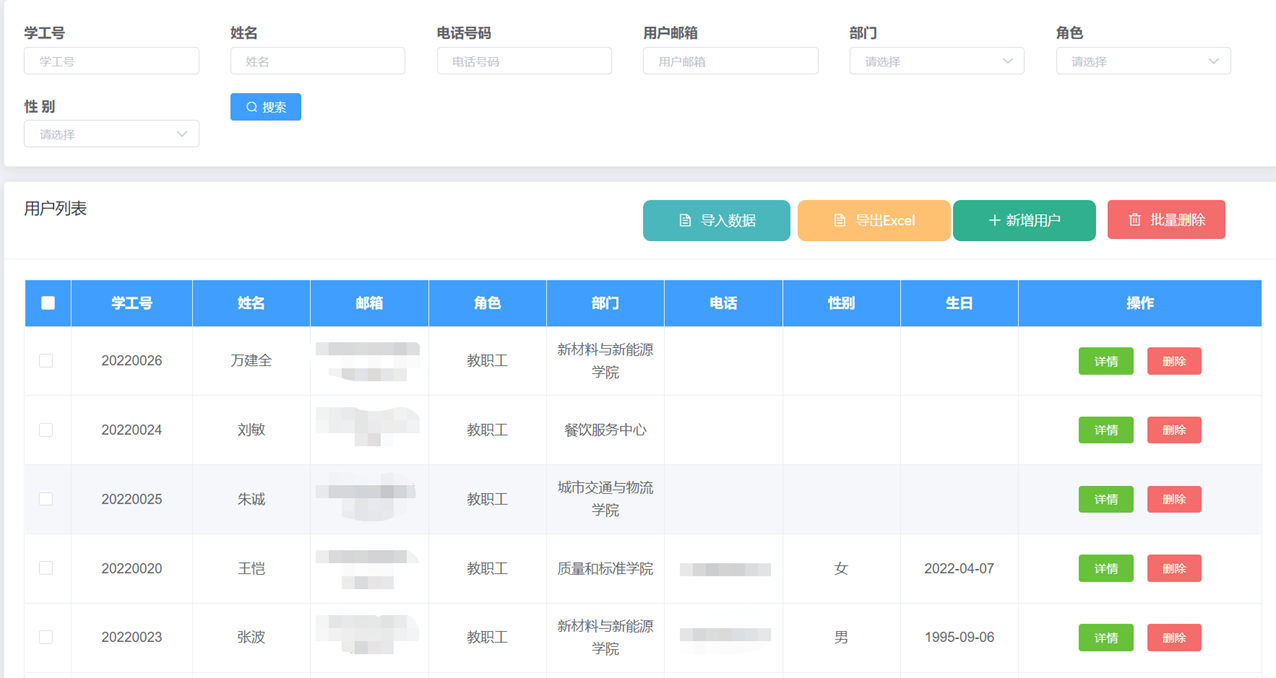Screen dimensions: 1276x678
Task: Open the 部门 dropdown filter
Action: [x=936, y=61]
